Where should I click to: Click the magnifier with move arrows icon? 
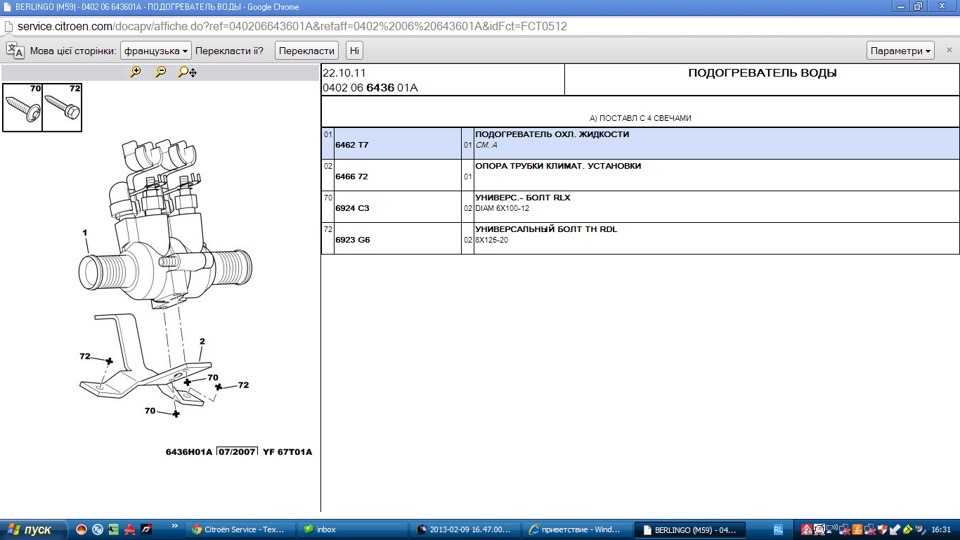coord(187,72)
